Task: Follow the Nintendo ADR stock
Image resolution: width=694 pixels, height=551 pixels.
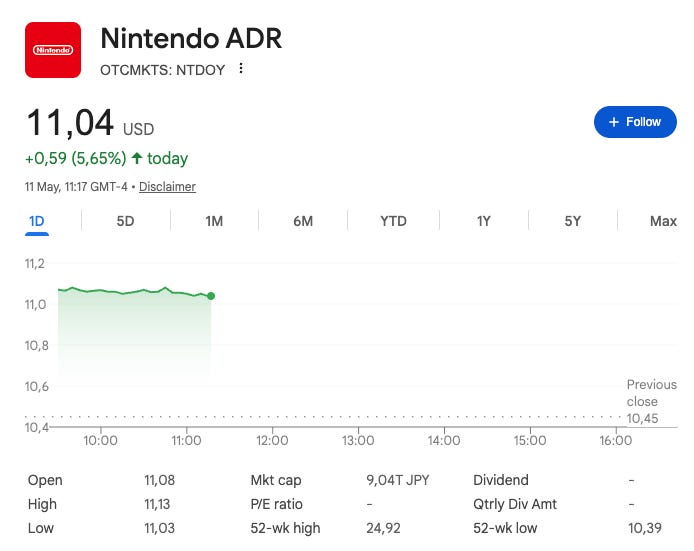Action: [x=635, y=122]
